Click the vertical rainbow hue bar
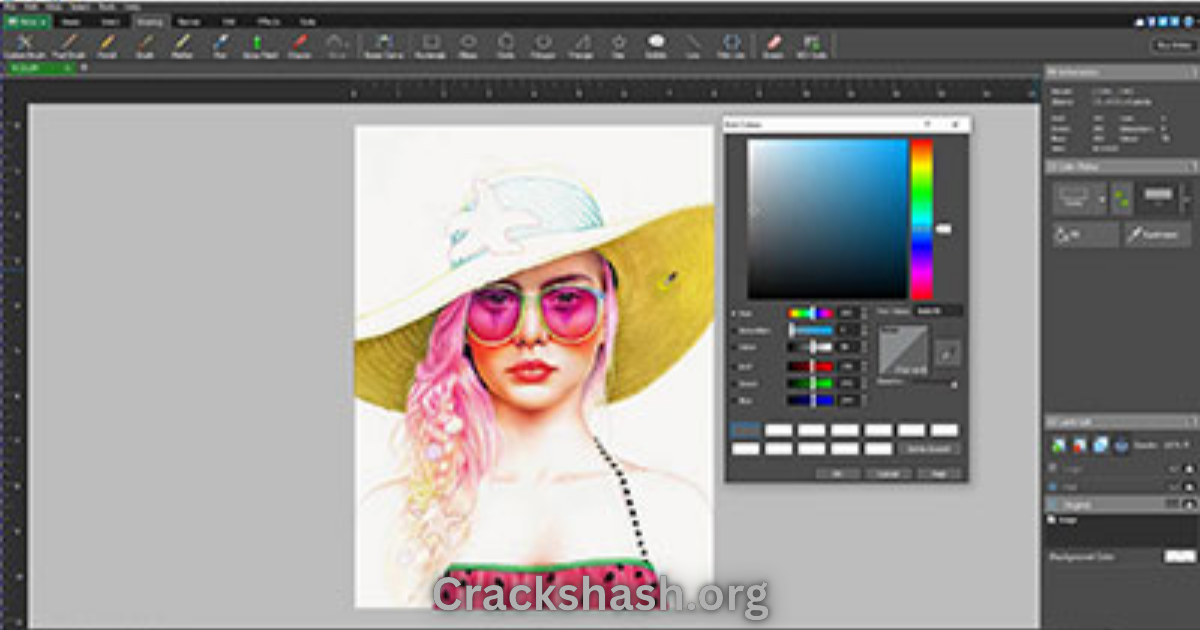 pyautogui.click(x=921, y=219)
